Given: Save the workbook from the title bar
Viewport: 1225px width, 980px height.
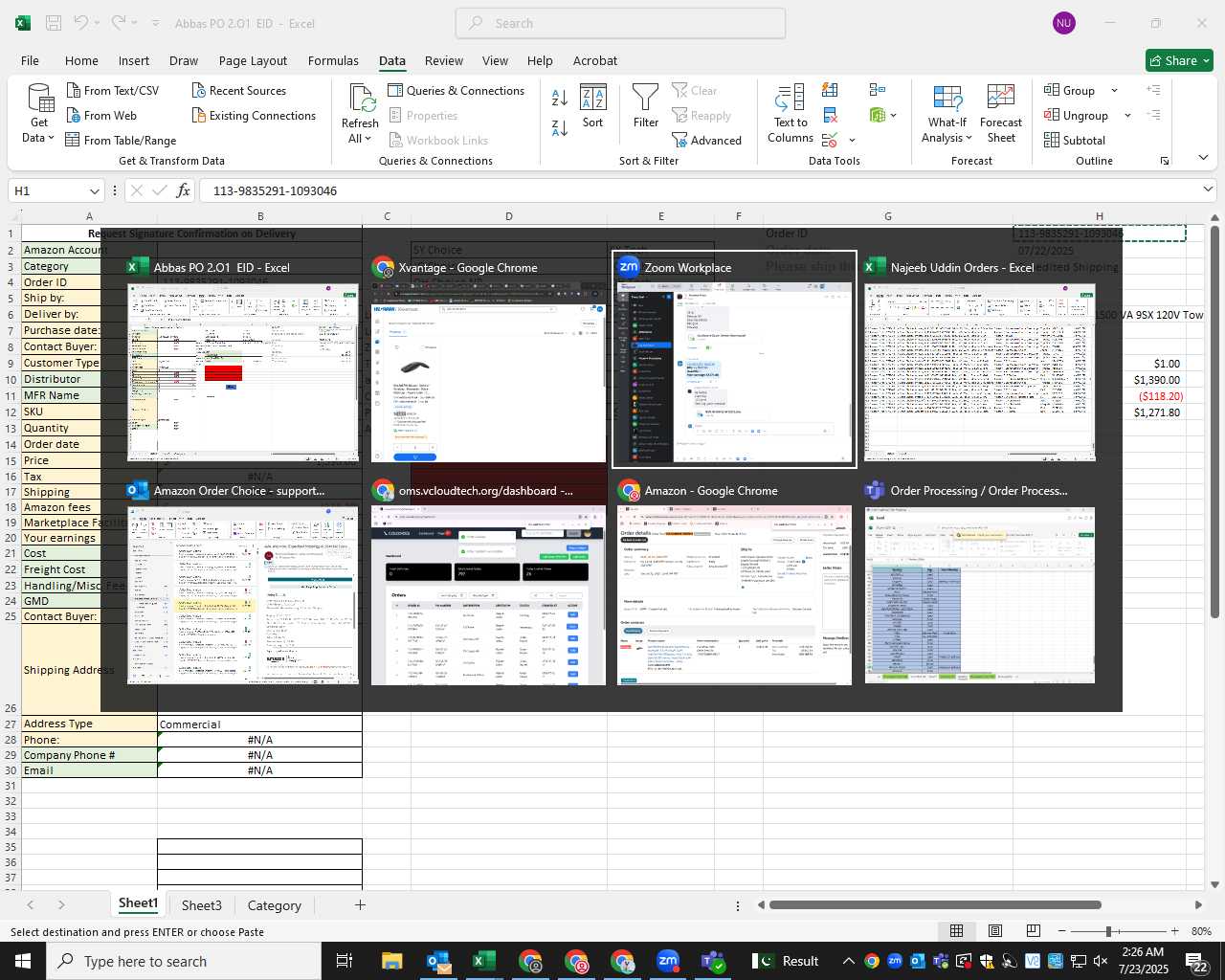Looking at the screenshot, I should 54,23.
